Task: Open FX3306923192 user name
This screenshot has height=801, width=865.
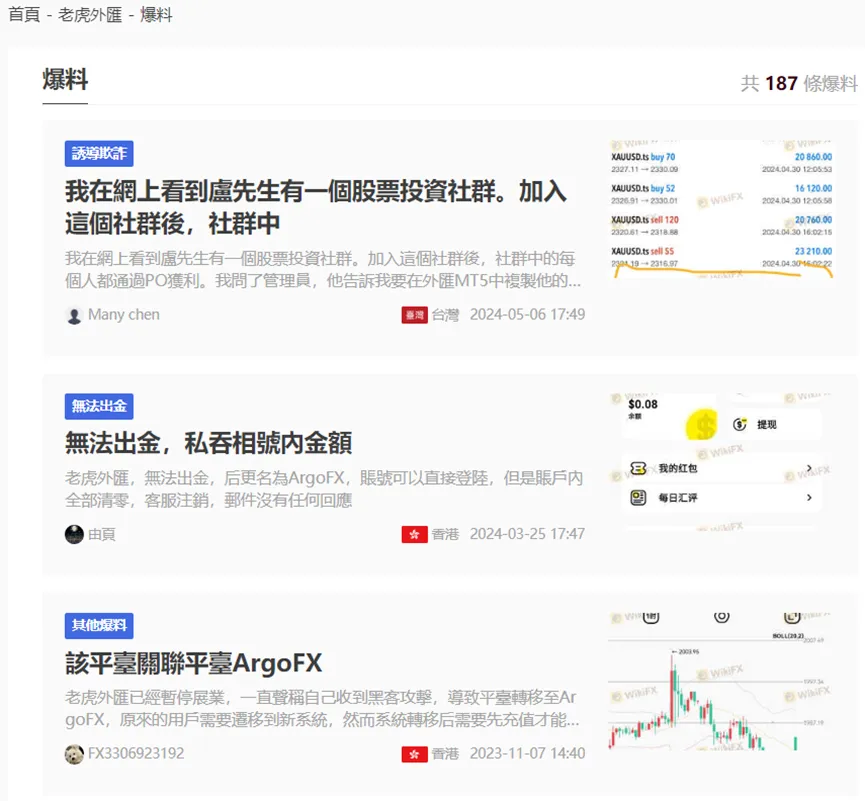Action: click(136, 754)
